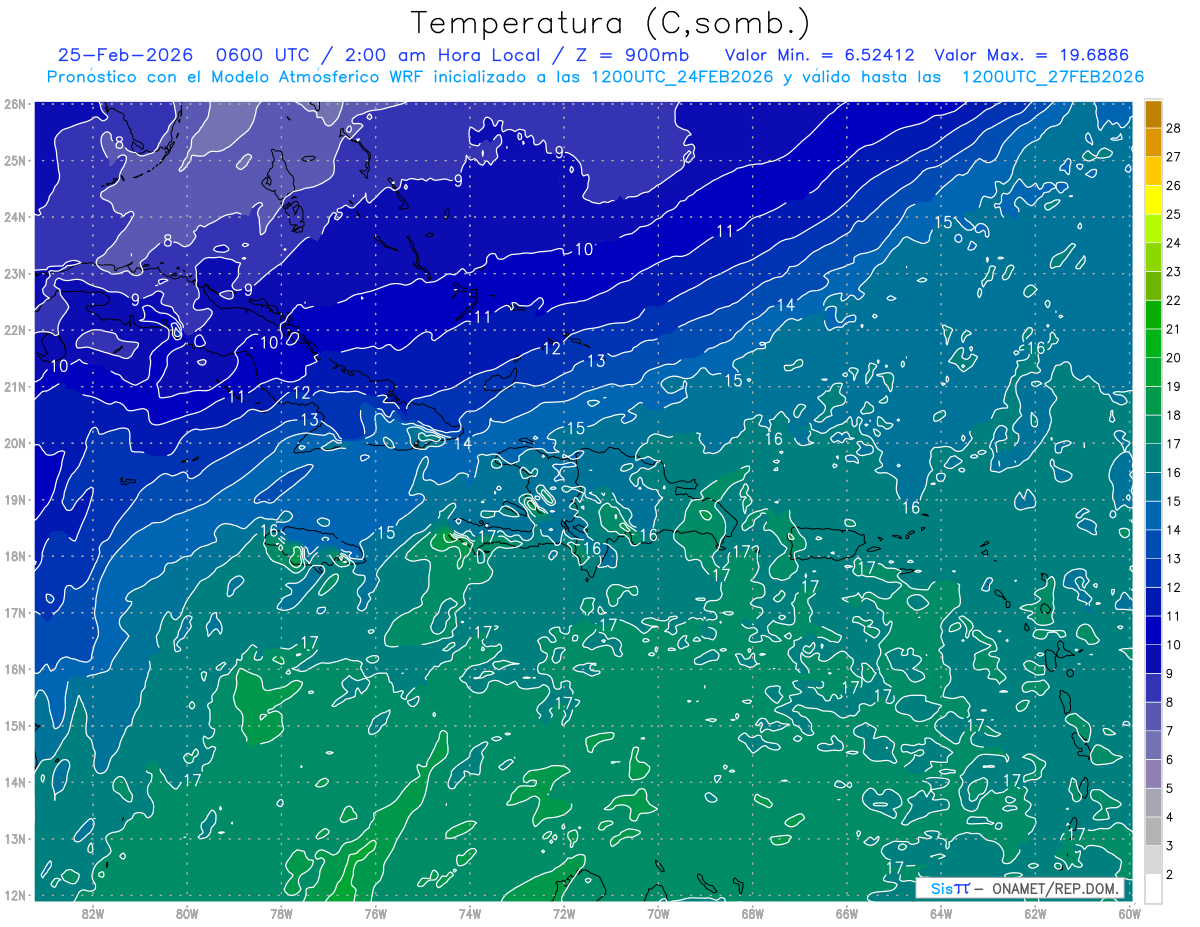This screenshot has width=1200, height=927.
Task: Click the colorbar legend label '28'
Action: coord(1173,128)
